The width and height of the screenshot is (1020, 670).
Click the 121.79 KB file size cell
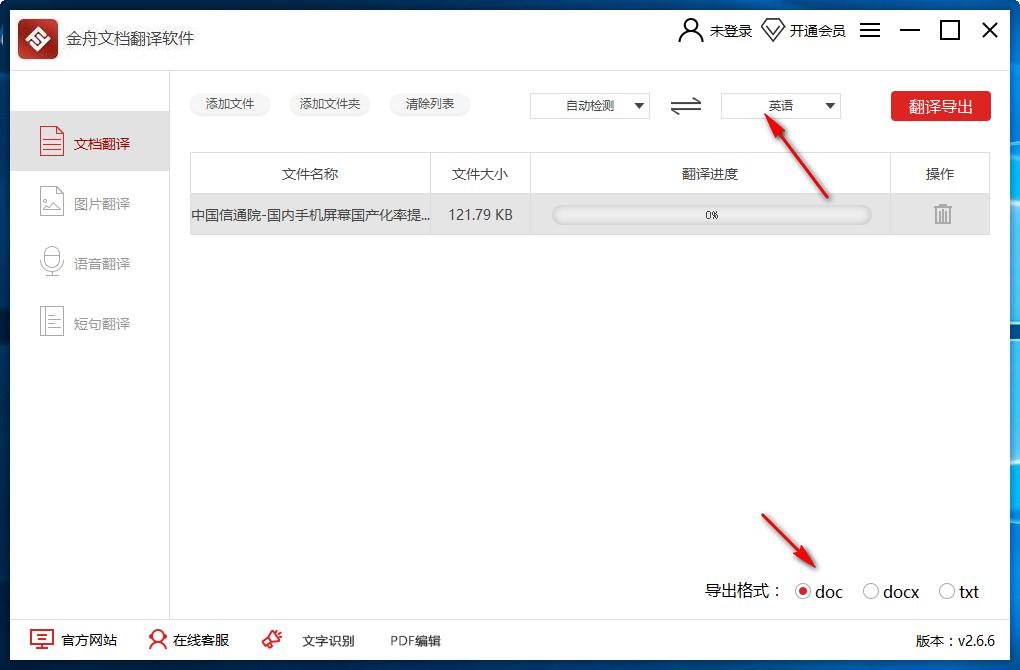(x=480, y=215)
